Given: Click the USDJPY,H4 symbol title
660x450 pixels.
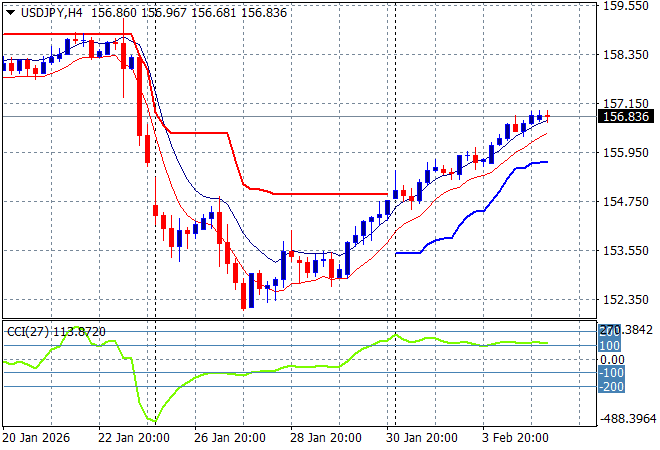Looking at the screenshot, I should [52, 13].
